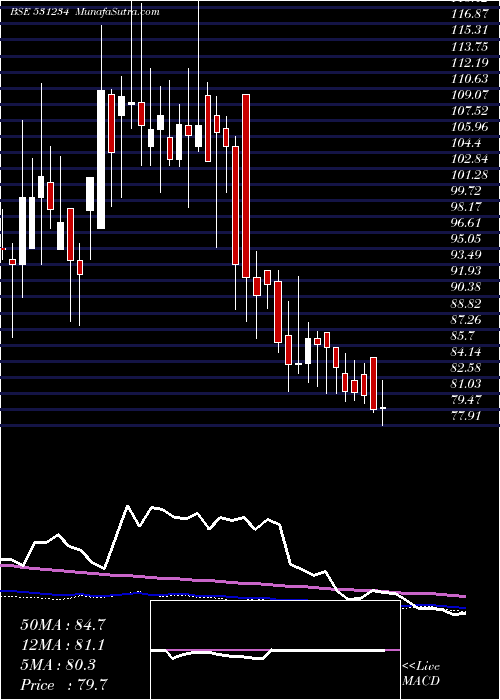Click the 12MA : 81.1 readout
The image size is (500, 700).
tap(63, 645)
